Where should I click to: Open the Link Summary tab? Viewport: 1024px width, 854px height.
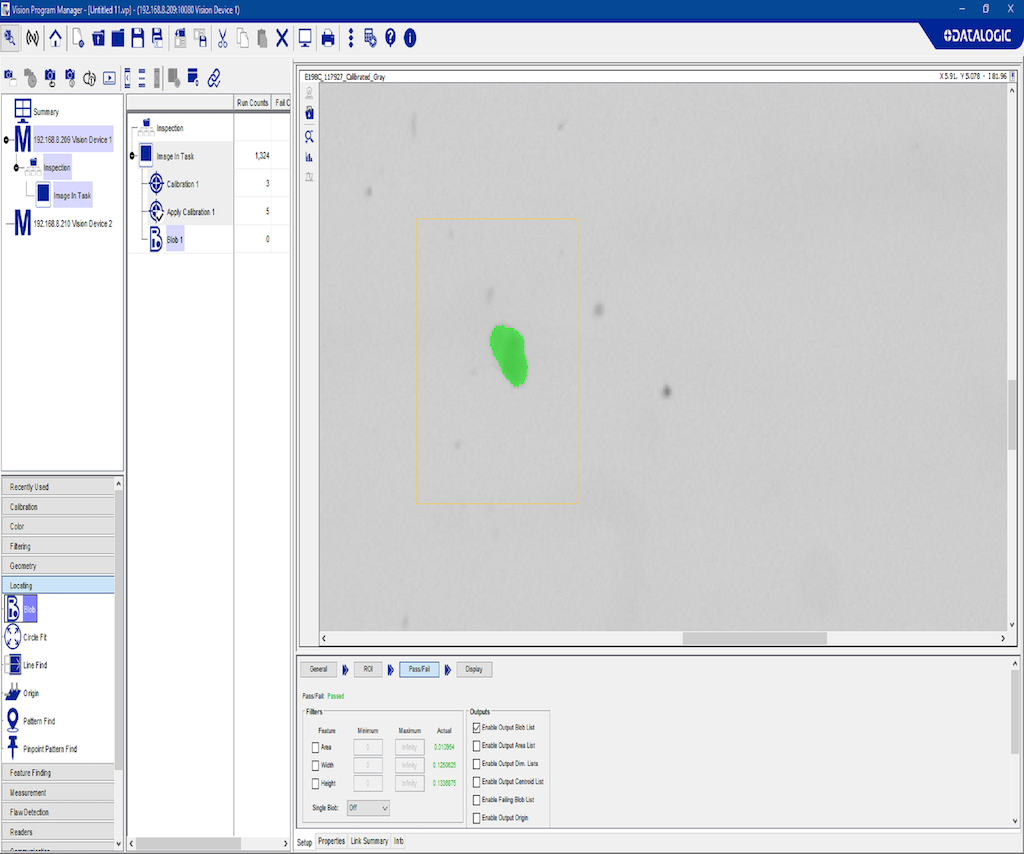point(369,841)
